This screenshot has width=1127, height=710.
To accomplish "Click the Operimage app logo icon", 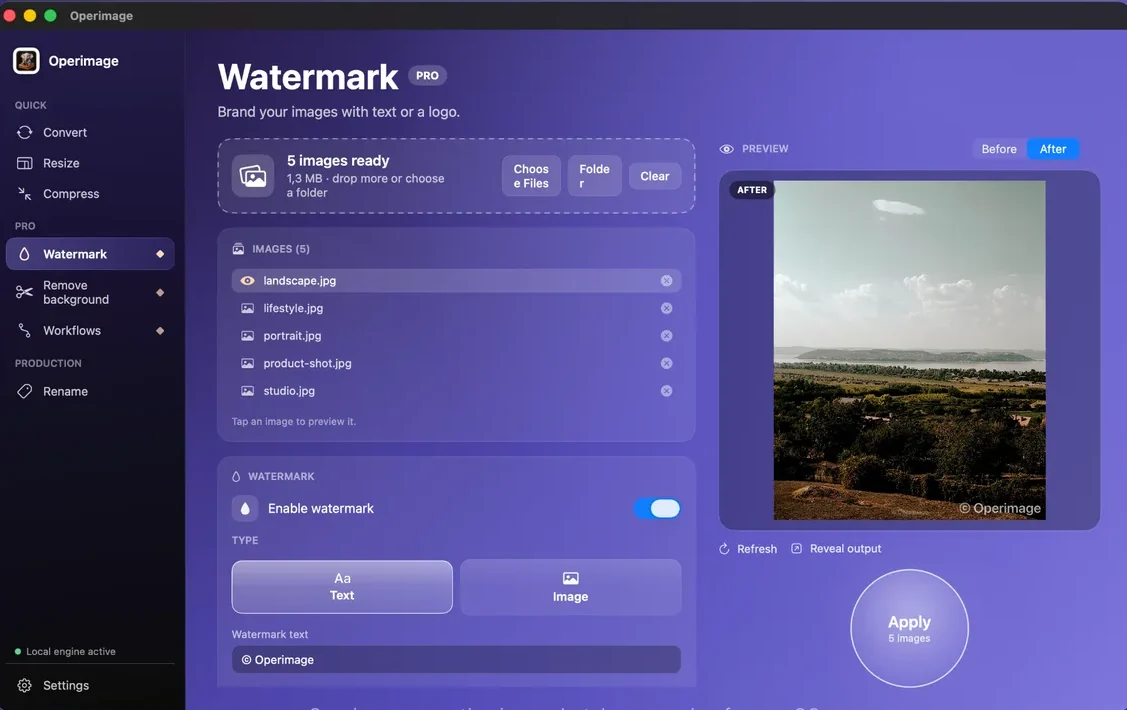I will [x=26, y=60].
